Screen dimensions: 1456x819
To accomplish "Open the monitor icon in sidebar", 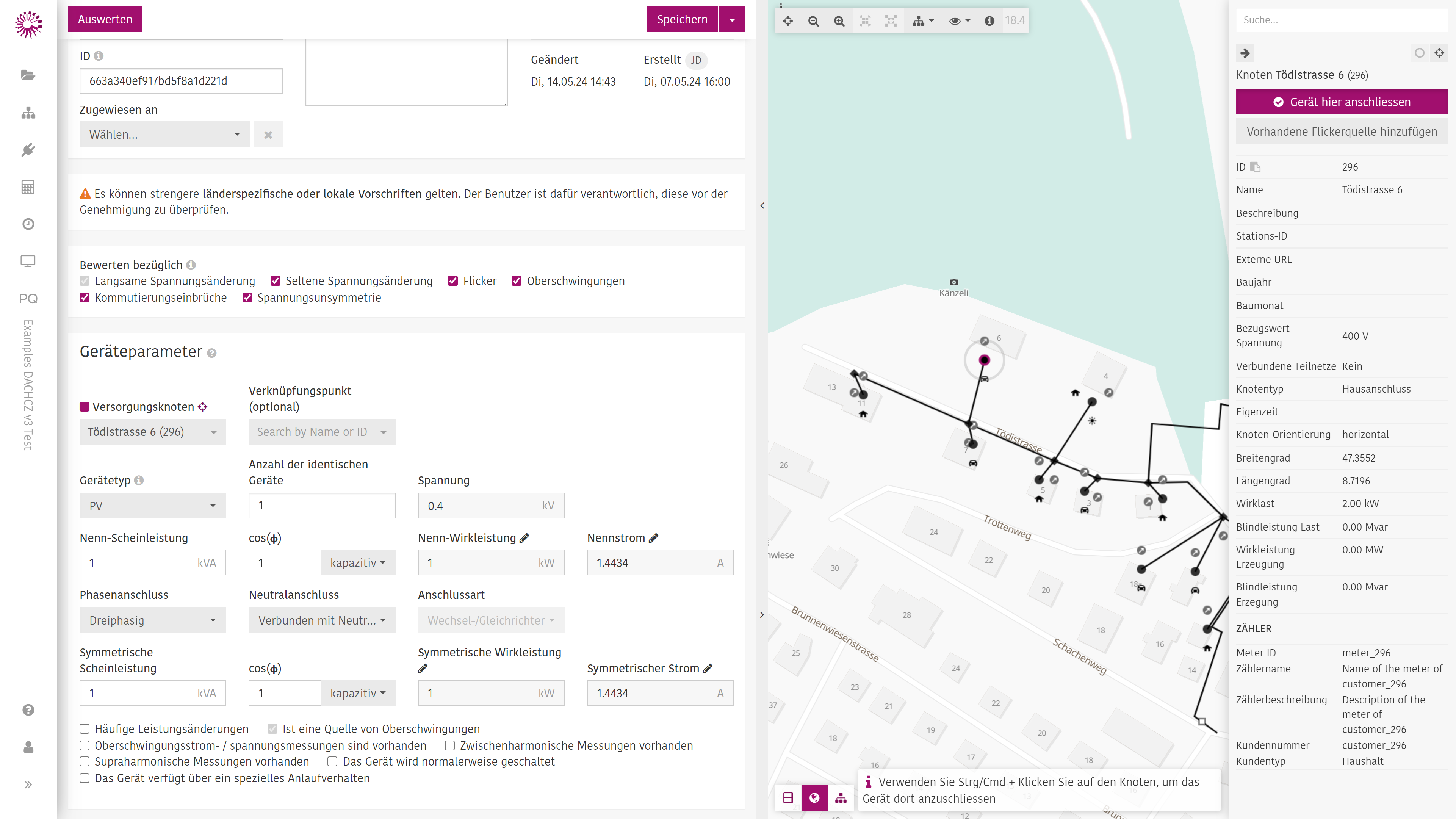I will pyautogui.click(x=28, y=261).
